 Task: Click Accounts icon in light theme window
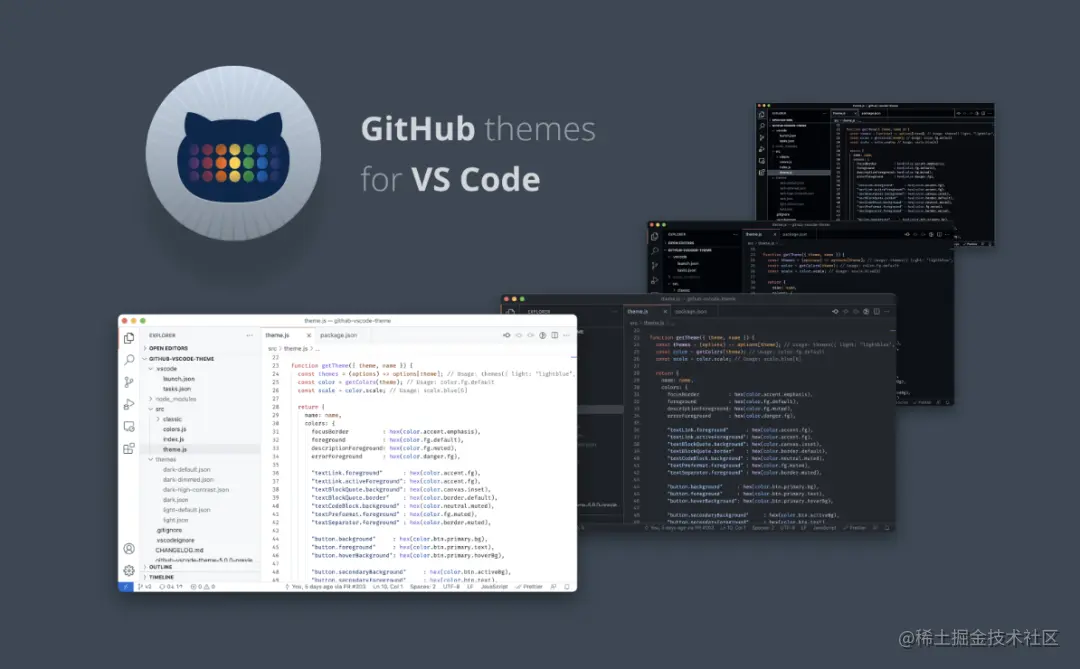tap(129, 548)
